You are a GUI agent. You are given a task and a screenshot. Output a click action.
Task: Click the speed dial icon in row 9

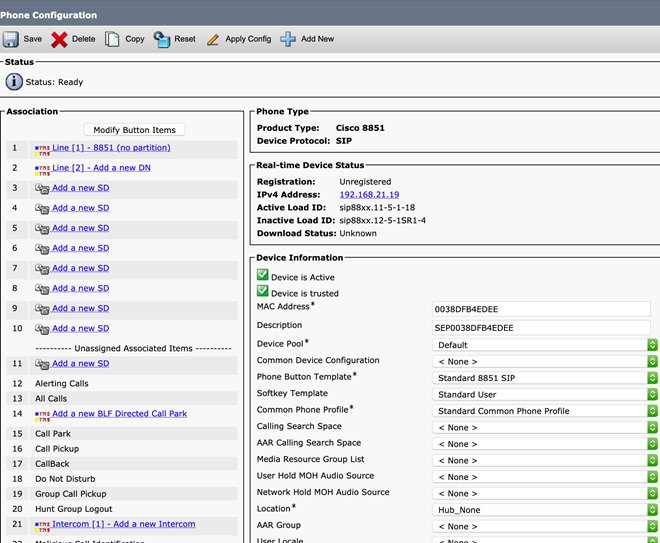42,309
